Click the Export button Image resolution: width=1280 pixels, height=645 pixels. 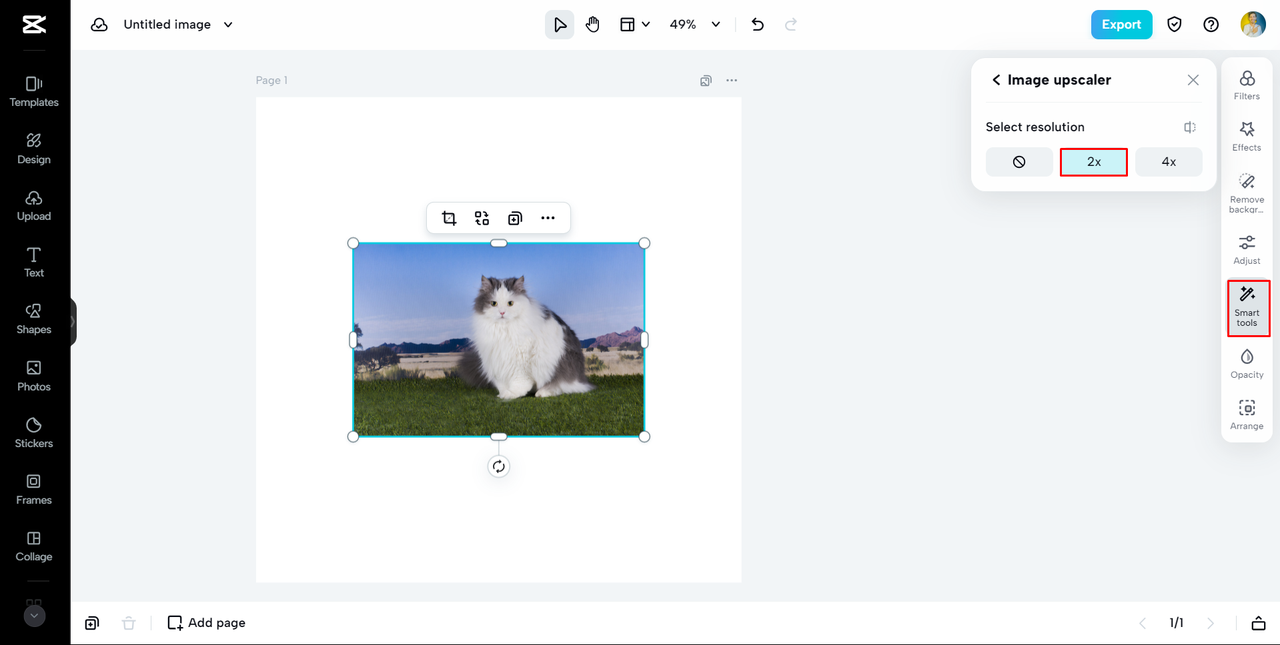click(x=1121, y=25)
